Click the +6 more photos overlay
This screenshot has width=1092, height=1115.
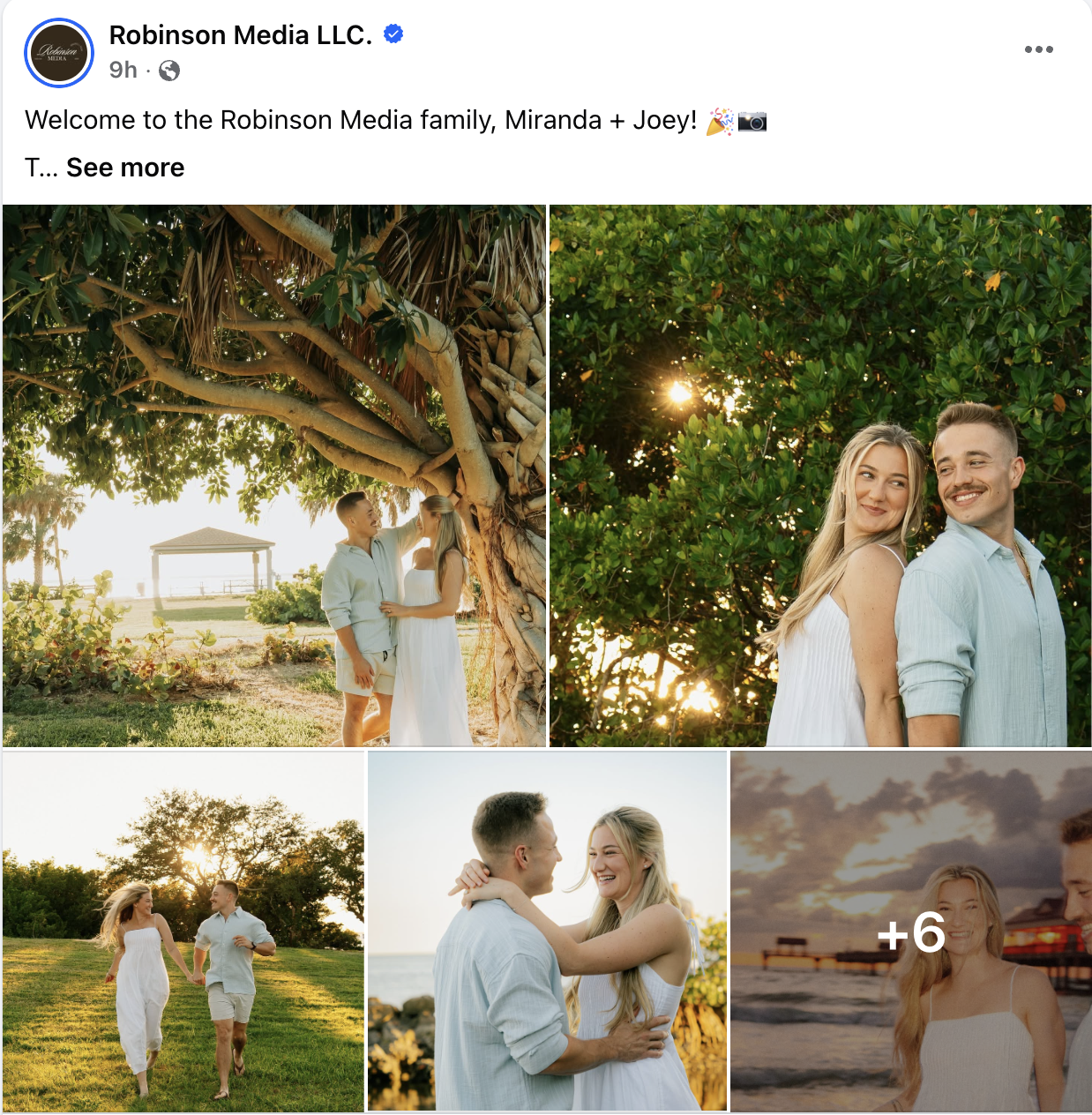(911, 932)
